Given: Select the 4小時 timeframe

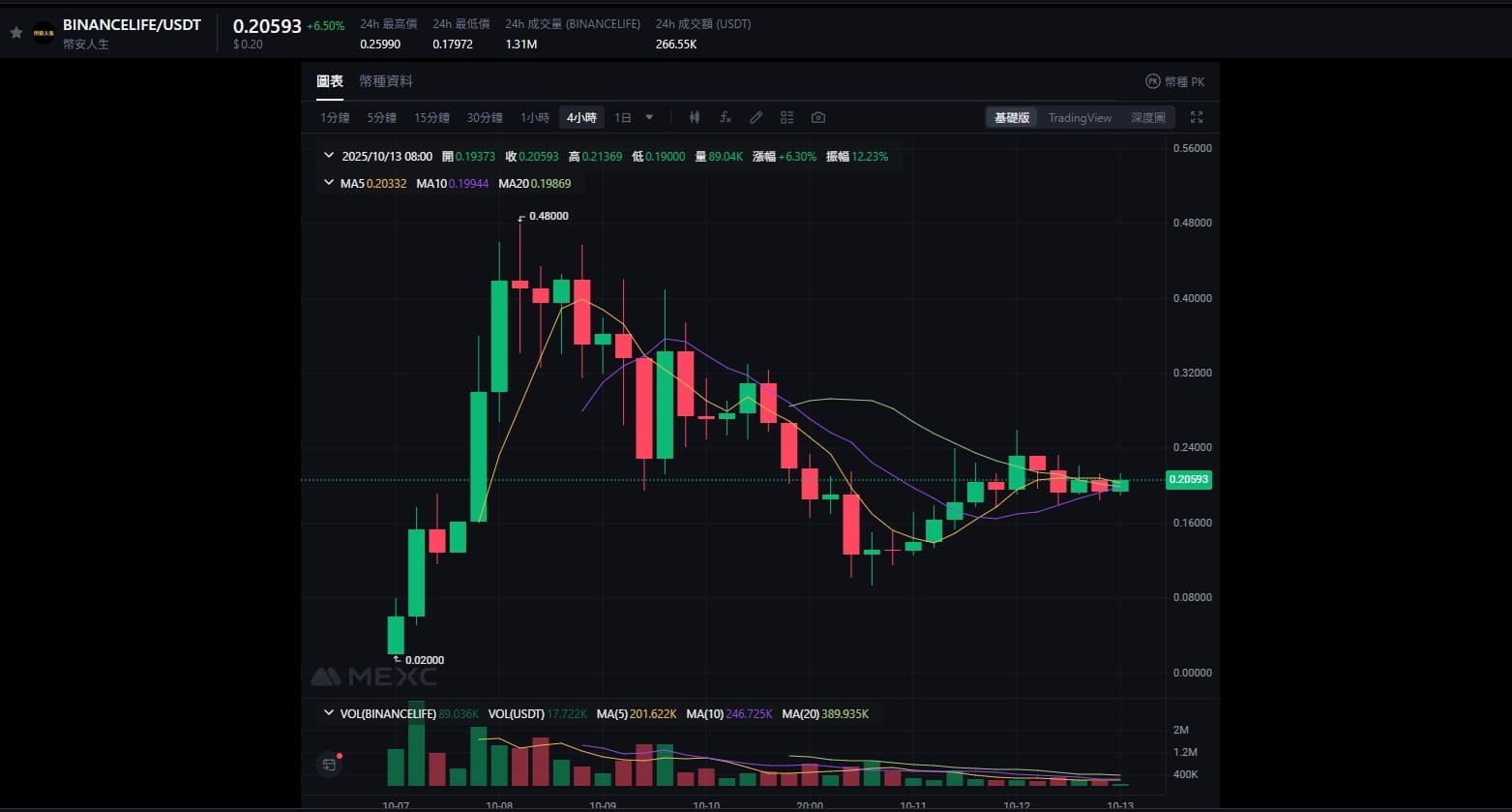Looking at the screenshot, I should (581, 117).
